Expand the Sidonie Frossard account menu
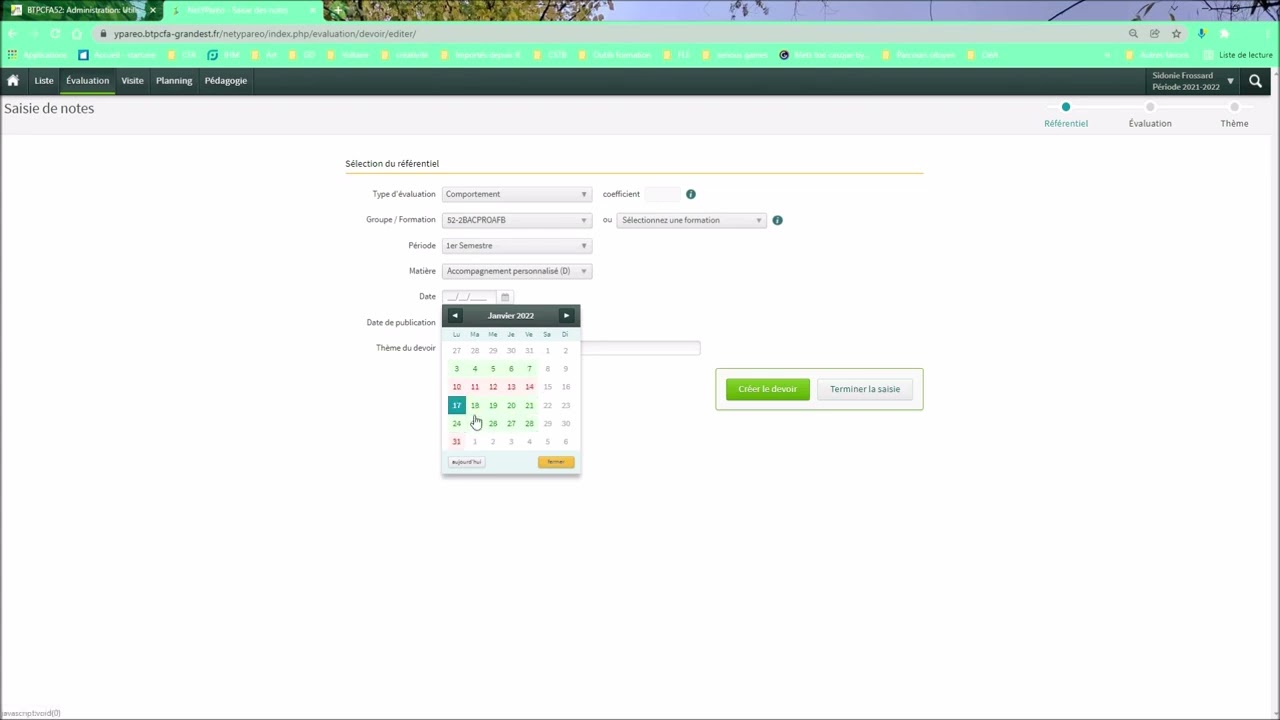This screenshot has height=720, width=1280. (x=1193, y=81)
